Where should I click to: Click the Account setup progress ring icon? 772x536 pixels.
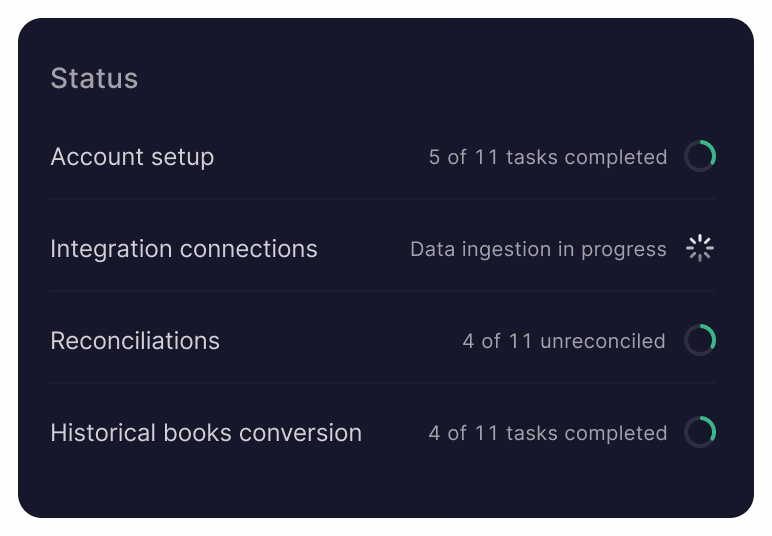pos(700,157)
